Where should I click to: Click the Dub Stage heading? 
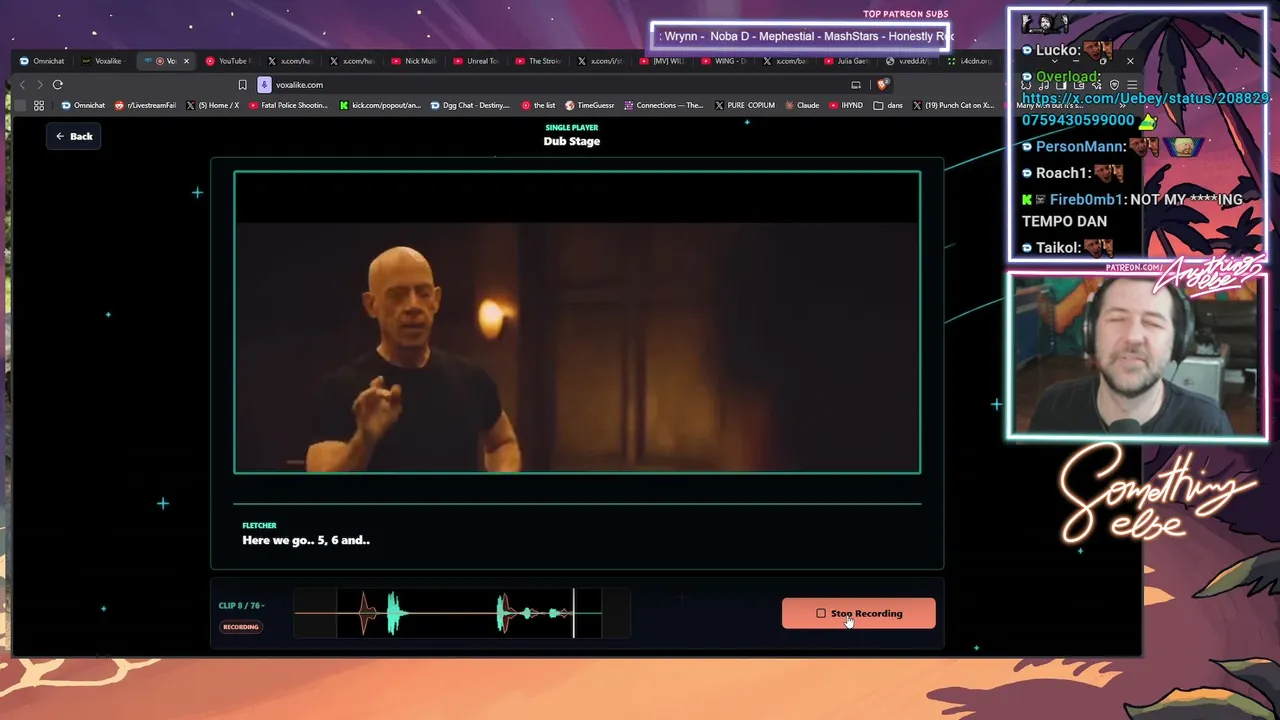click(x=572, y=141)
